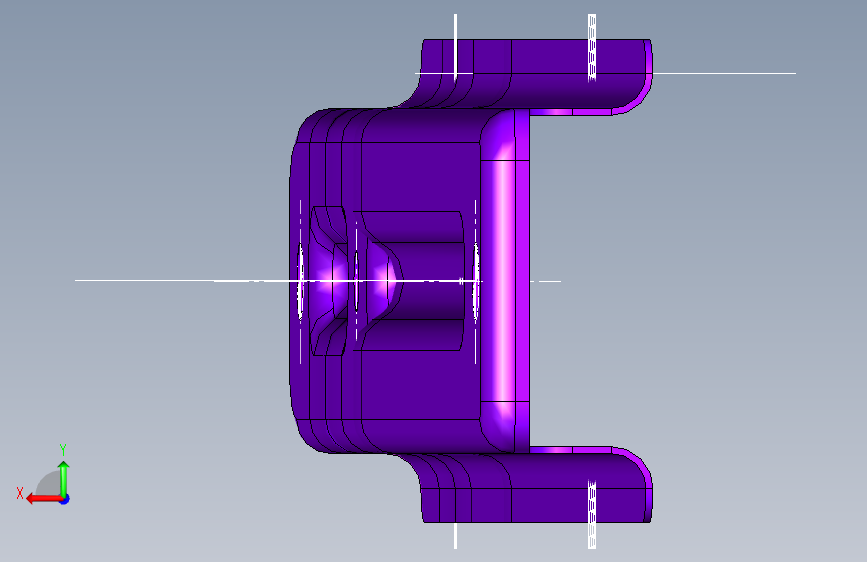Click the green Y axis arrow
This screenshot has height=562, width=867.
[x=64, y=479]
